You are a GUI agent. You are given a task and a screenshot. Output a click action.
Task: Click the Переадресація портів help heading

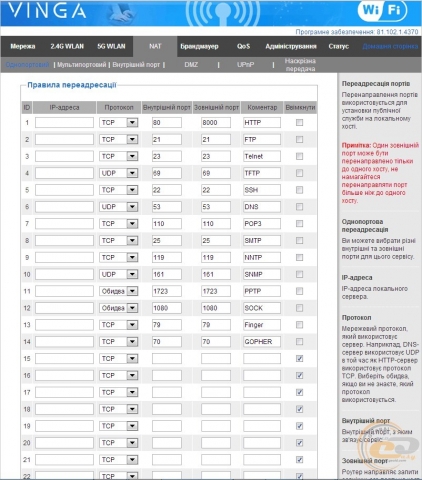coord(376,84)
